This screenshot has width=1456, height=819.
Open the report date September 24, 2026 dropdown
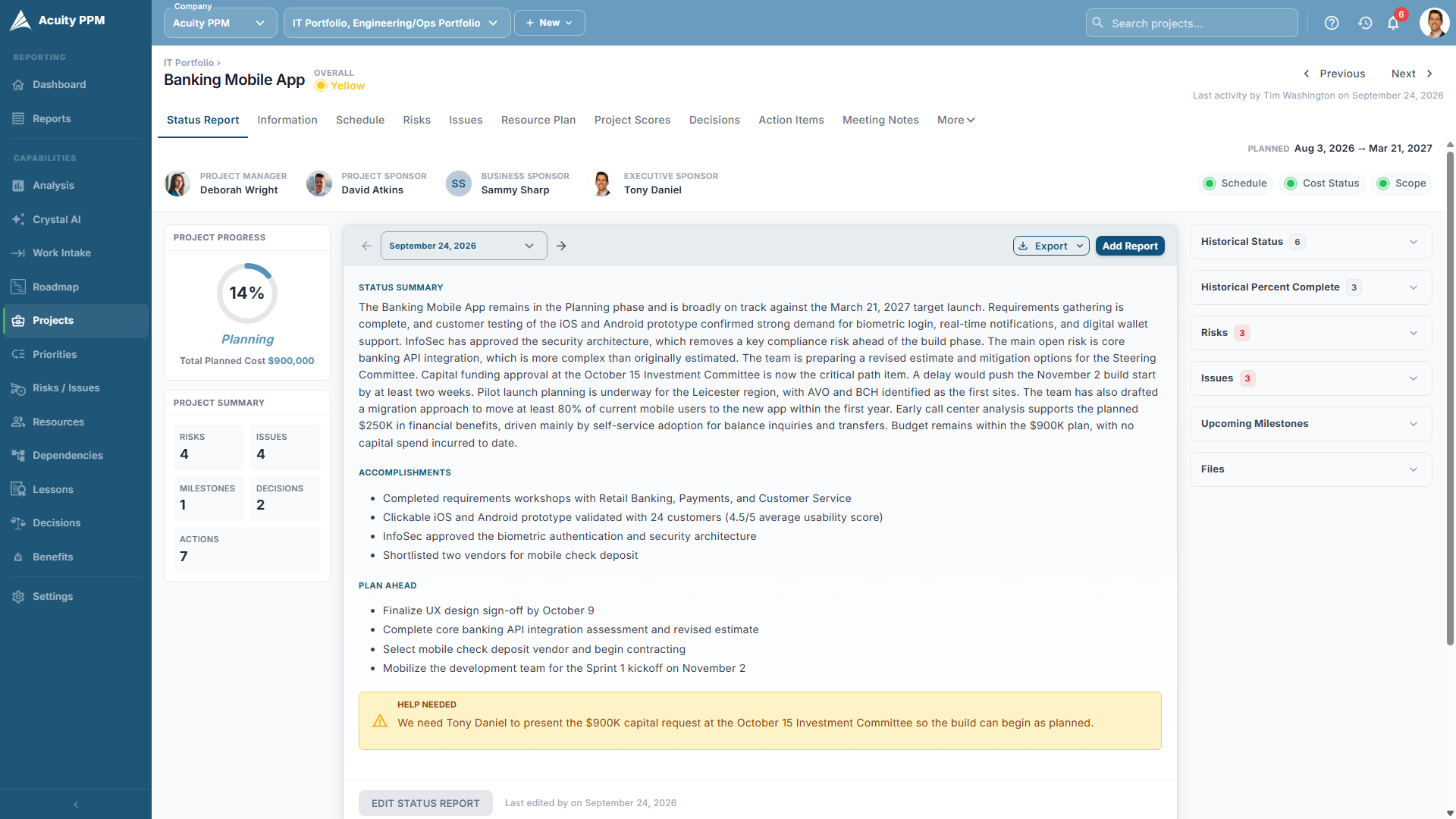pyautogui.click(x=463, y=246)
